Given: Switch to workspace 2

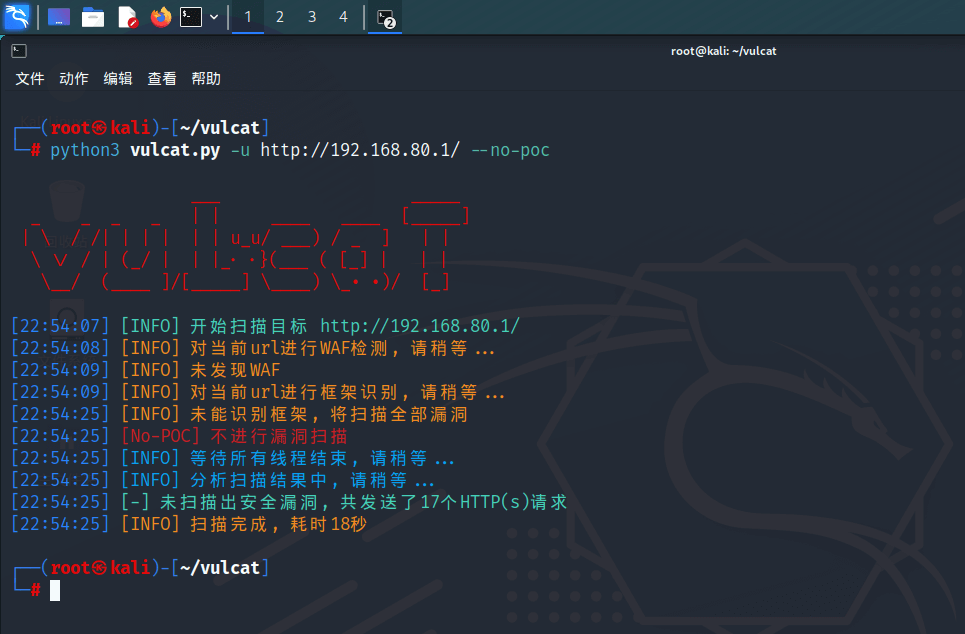Looking at the screenshot, I should pyautogui.click(x=280, y=17).
